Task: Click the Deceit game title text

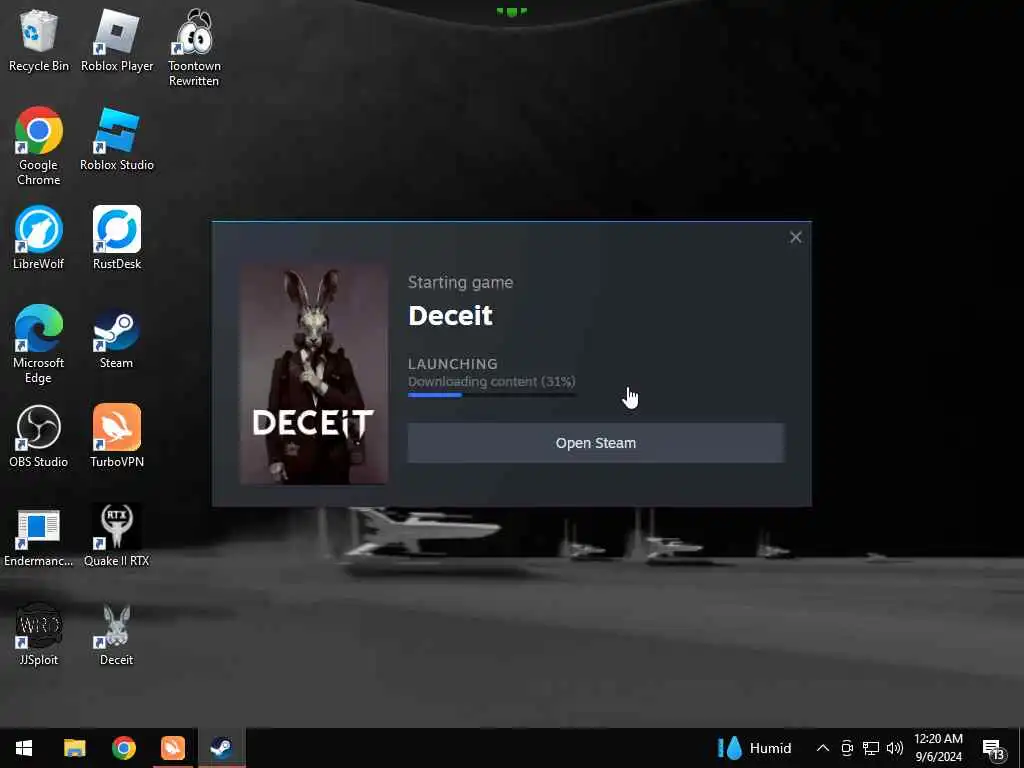Action: coord(450,315)
